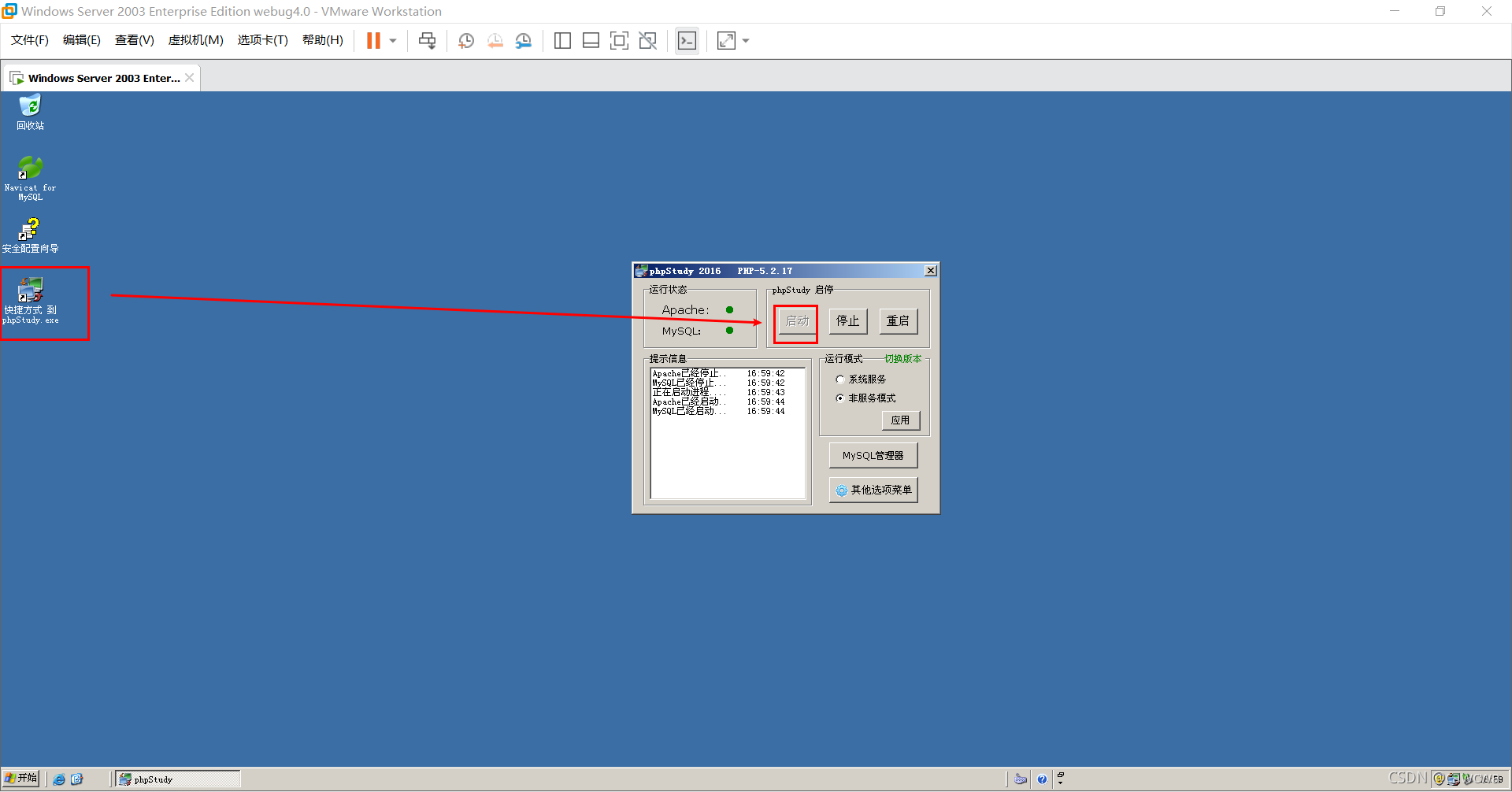The width and height of the screenshot is (1512, 792).
Task: Toggle the thumbnail bar view
Action: [x=591, y=41]
